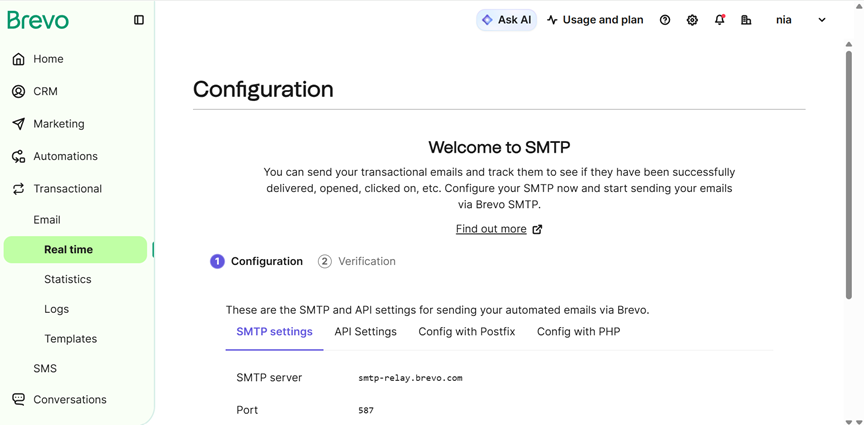The height and width of the screenshot is (425, 864).
Task: Click the page vertical scrollbar thumb
Action: click(849, 175)
